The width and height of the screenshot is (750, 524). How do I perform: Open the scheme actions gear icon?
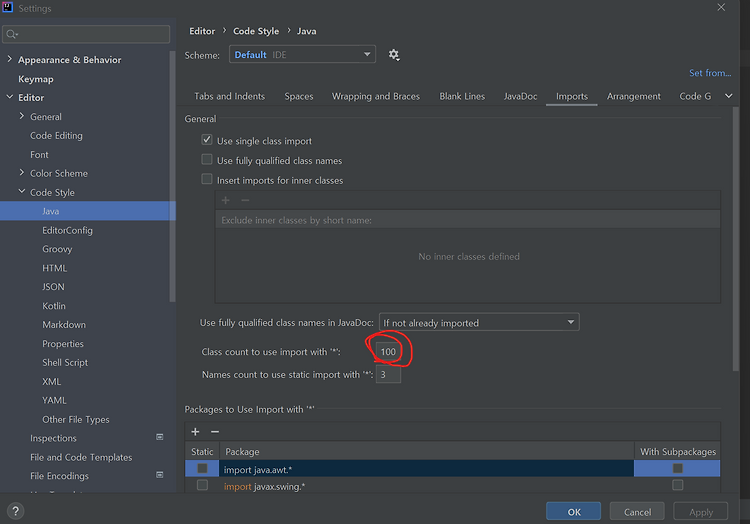click(394, 55)
